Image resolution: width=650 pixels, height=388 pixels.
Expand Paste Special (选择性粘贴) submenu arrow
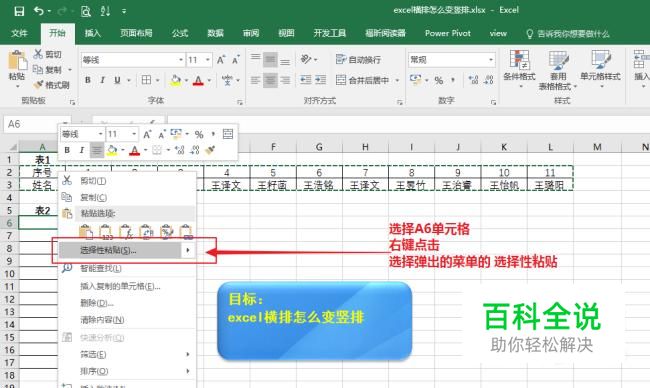(x=188, y=250)
